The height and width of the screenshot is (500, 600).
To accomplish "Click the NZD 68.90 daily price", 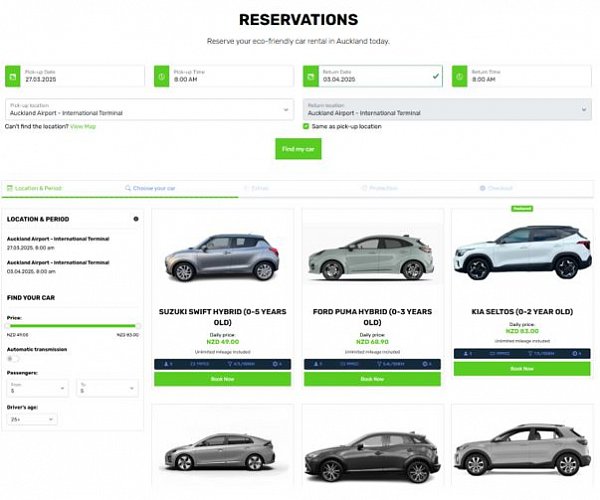I will pos(372,342).
